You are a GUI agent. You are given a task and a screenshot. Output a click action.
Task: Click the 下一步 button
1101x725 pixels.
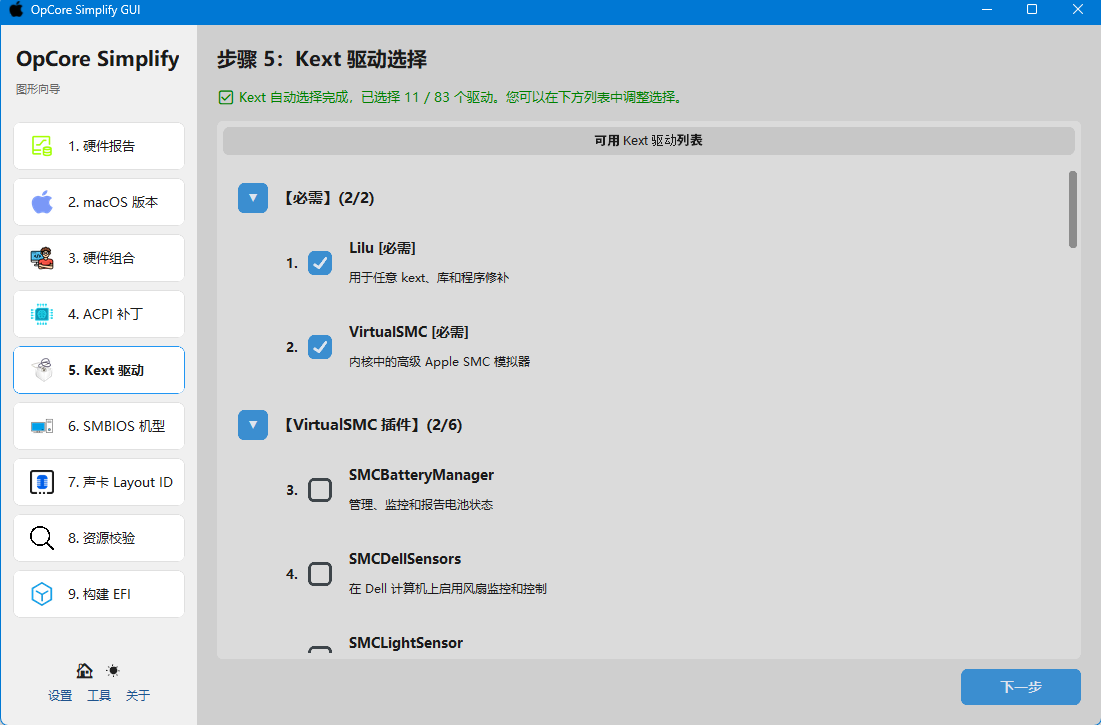1020,687
